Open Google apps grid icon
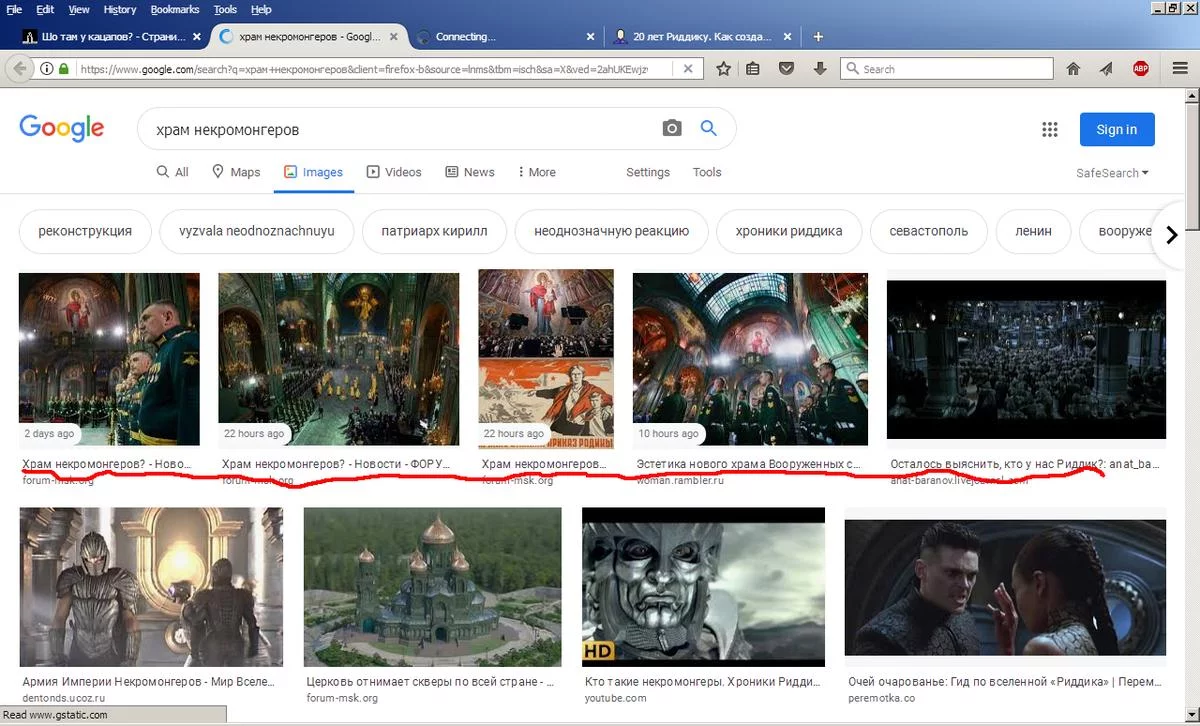 point(1049,129)
